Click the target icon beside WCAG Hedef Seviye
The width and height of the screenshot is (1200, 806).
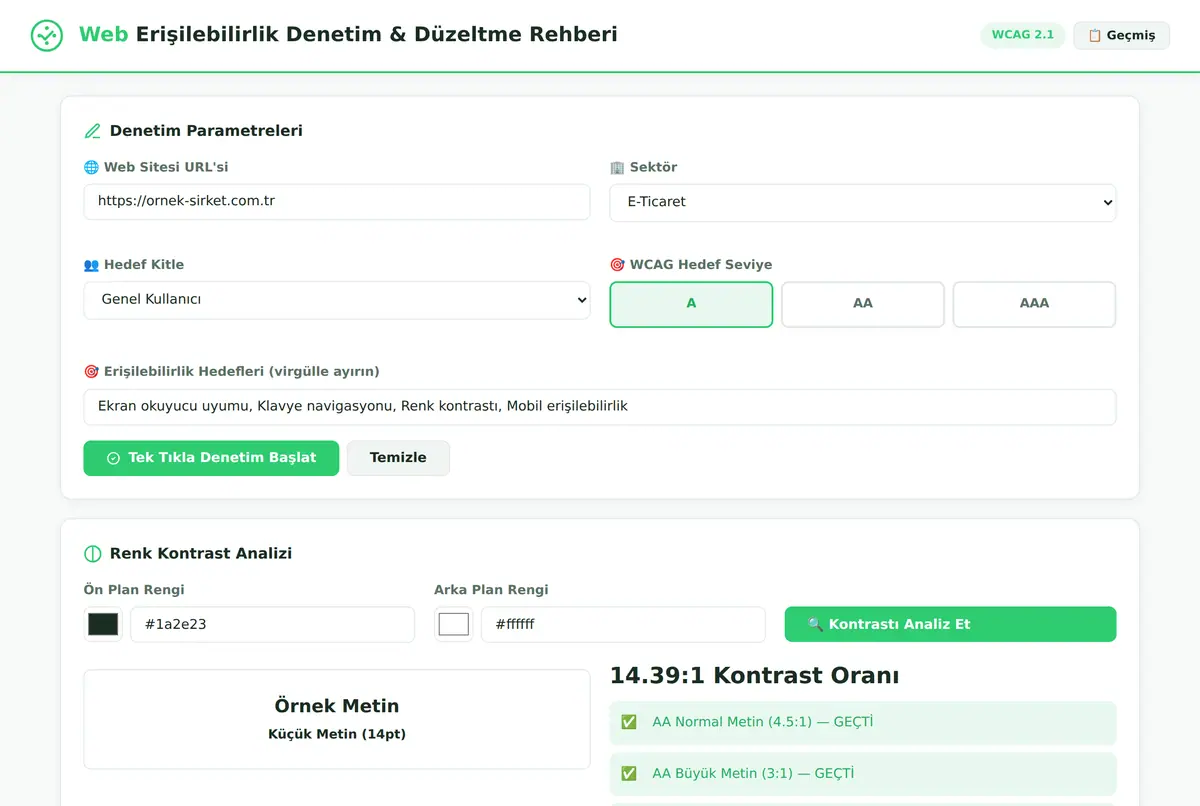tap(617, 265)
